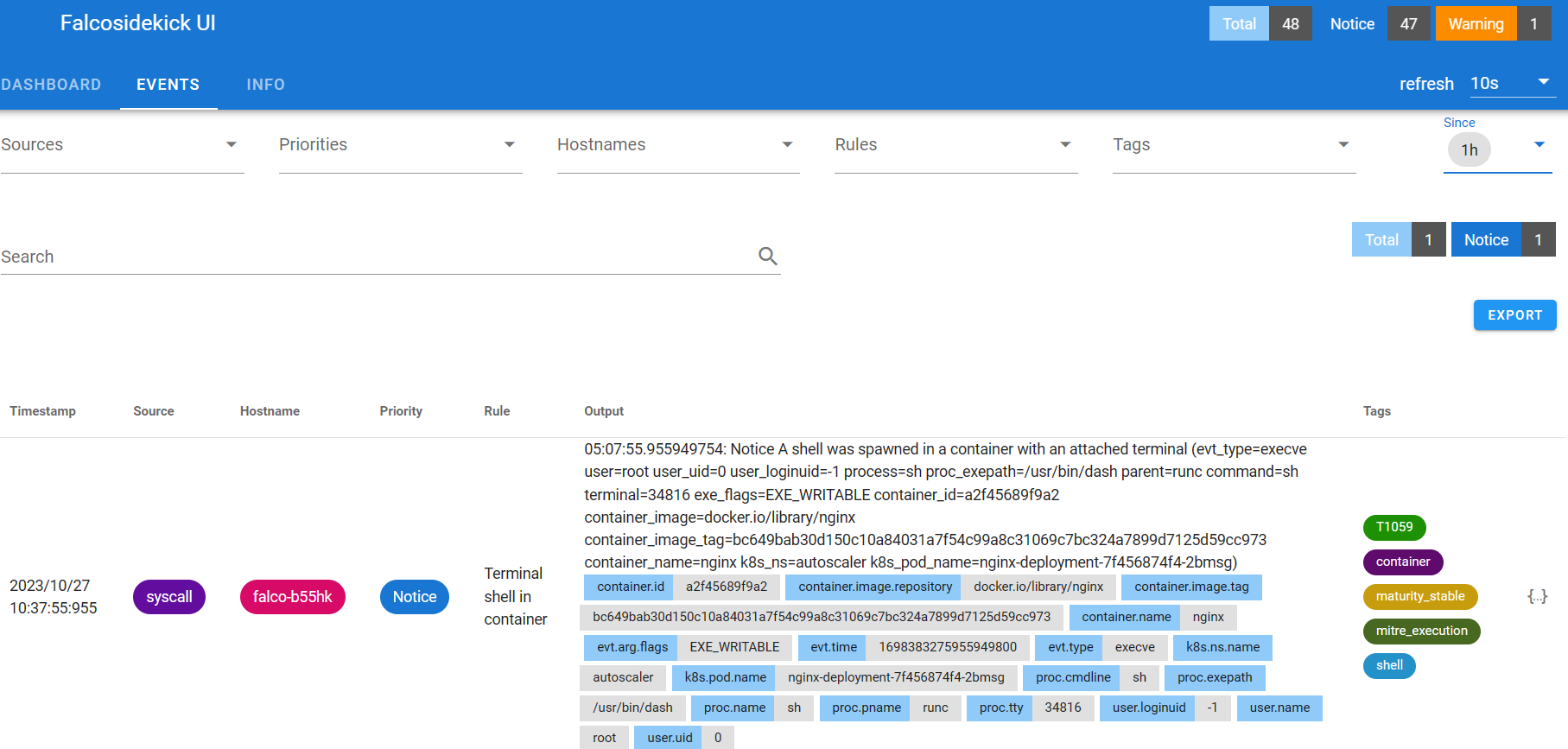
Task: Expand the Priorities filter dropdown
Action: [400, 145]
